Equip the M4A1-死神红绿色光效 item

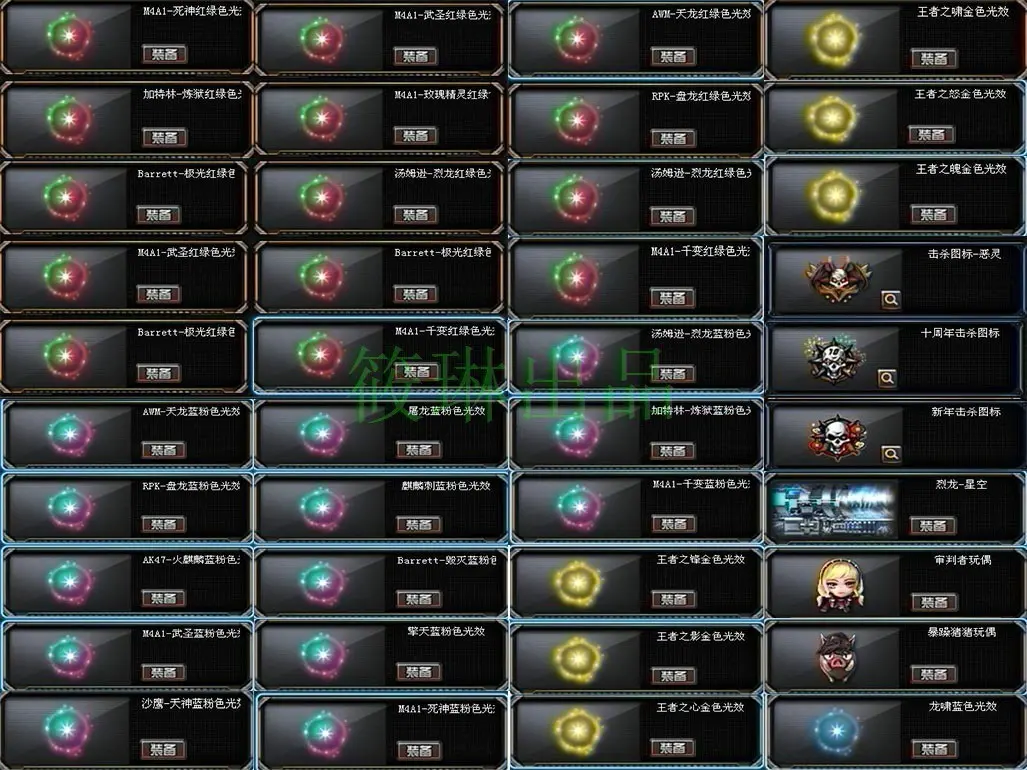(x=165, y=54)
